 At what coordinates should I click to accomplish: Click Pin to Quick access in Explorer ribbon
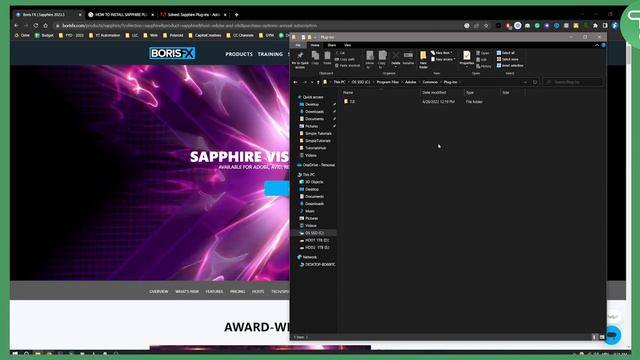click(x=300, y=59)
